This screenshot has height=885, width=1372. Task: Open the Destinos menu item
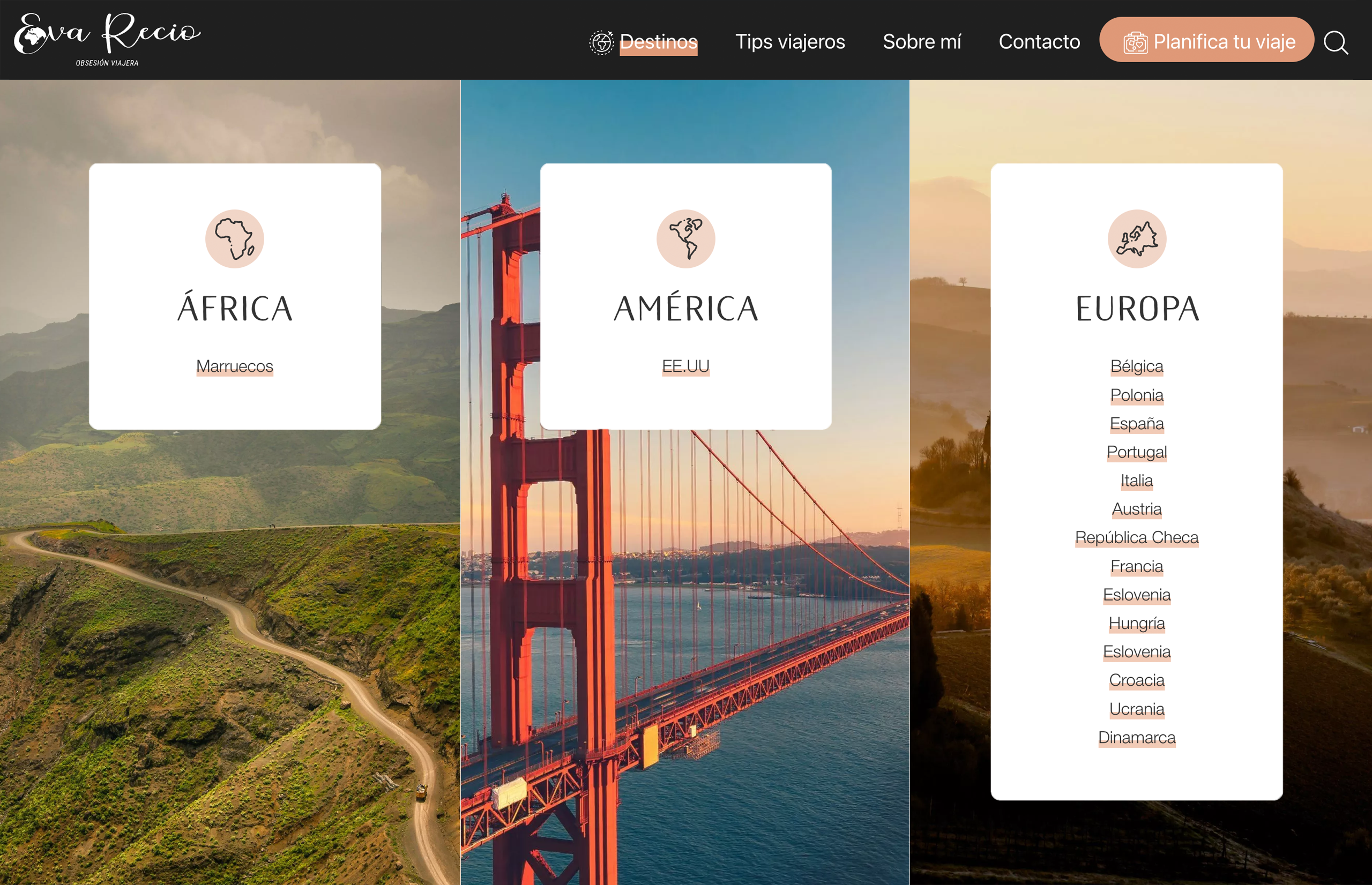[658, 42]
